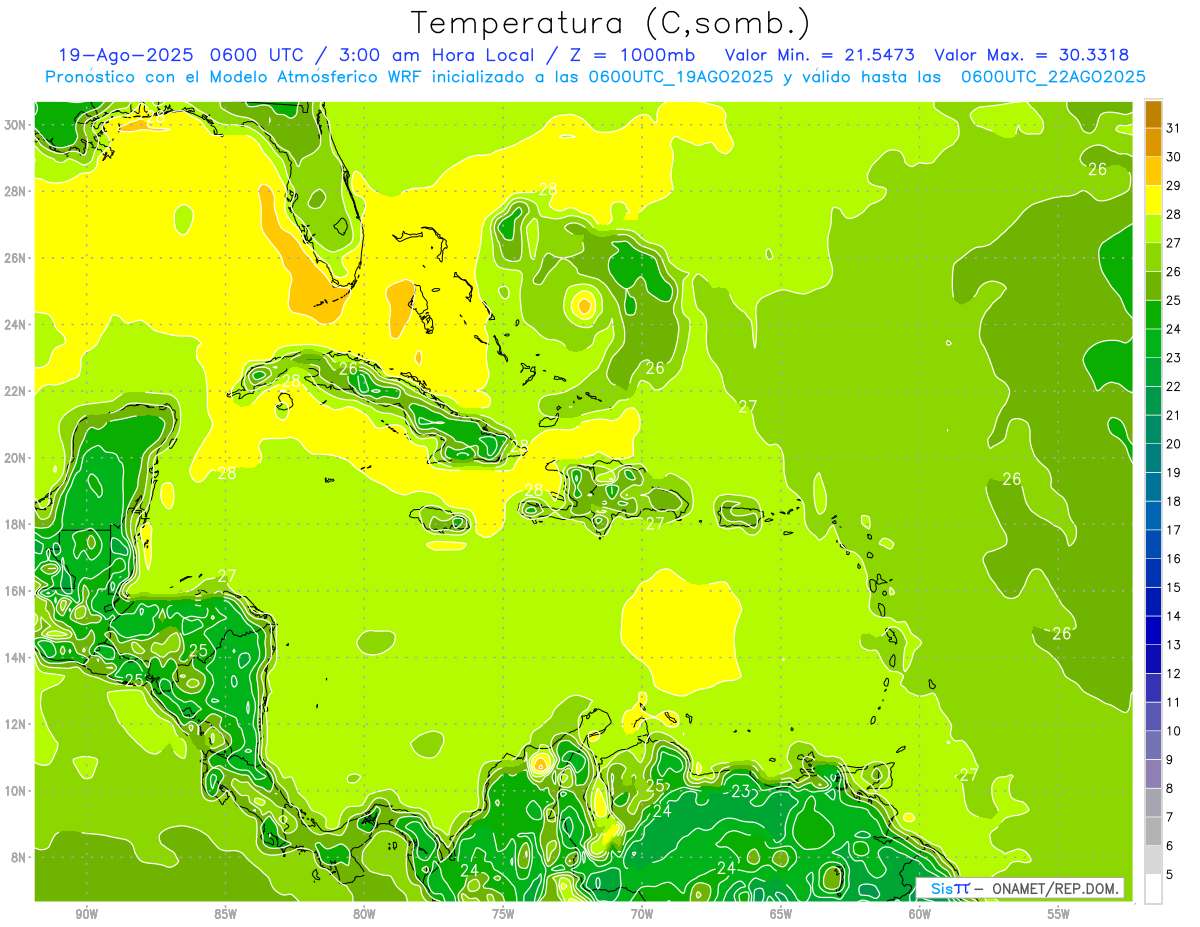Pick the dark orange legend band above 31
This screenshot has width=1200, height=927.
click(1153, 113)
